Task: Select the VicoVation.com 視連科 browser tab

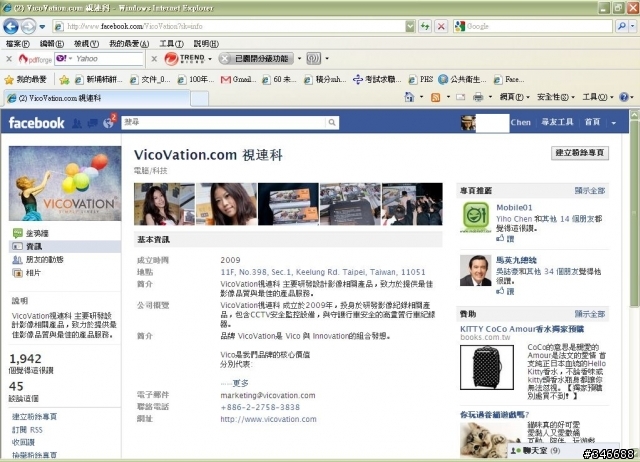Action: click(x=97, y=98)
